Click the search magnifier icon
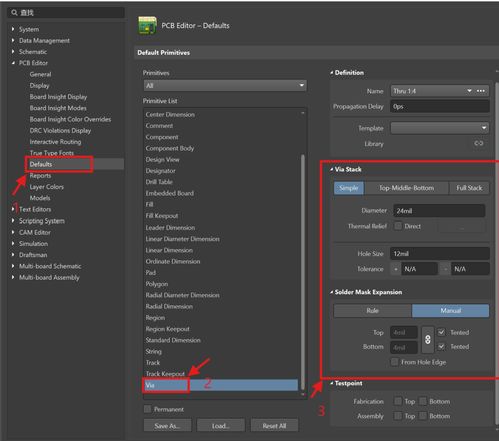 14,13
